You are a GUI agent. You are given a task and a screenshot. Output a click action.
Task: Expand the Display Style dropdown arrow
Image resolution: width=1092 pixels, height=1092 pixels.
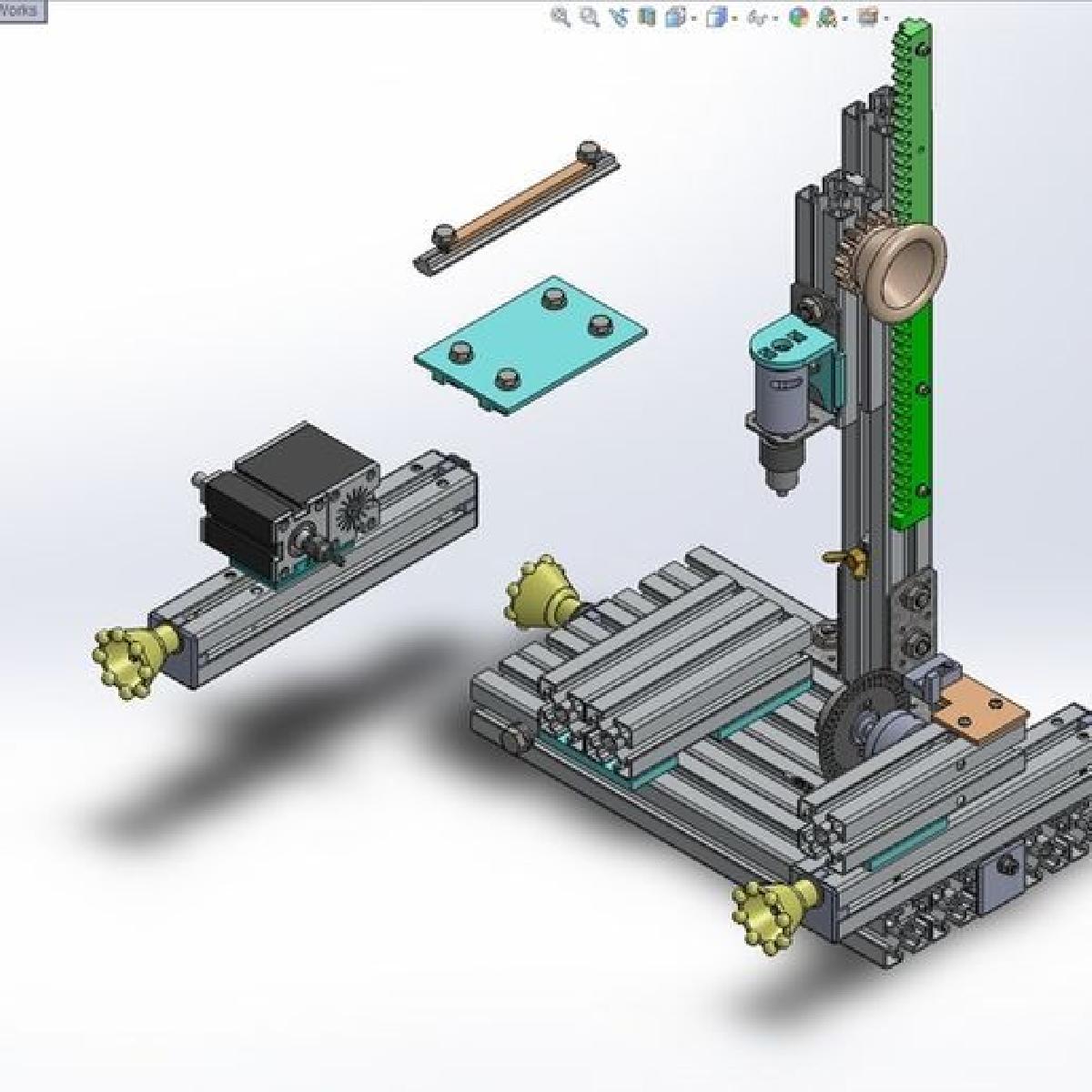tap(735, 17)
